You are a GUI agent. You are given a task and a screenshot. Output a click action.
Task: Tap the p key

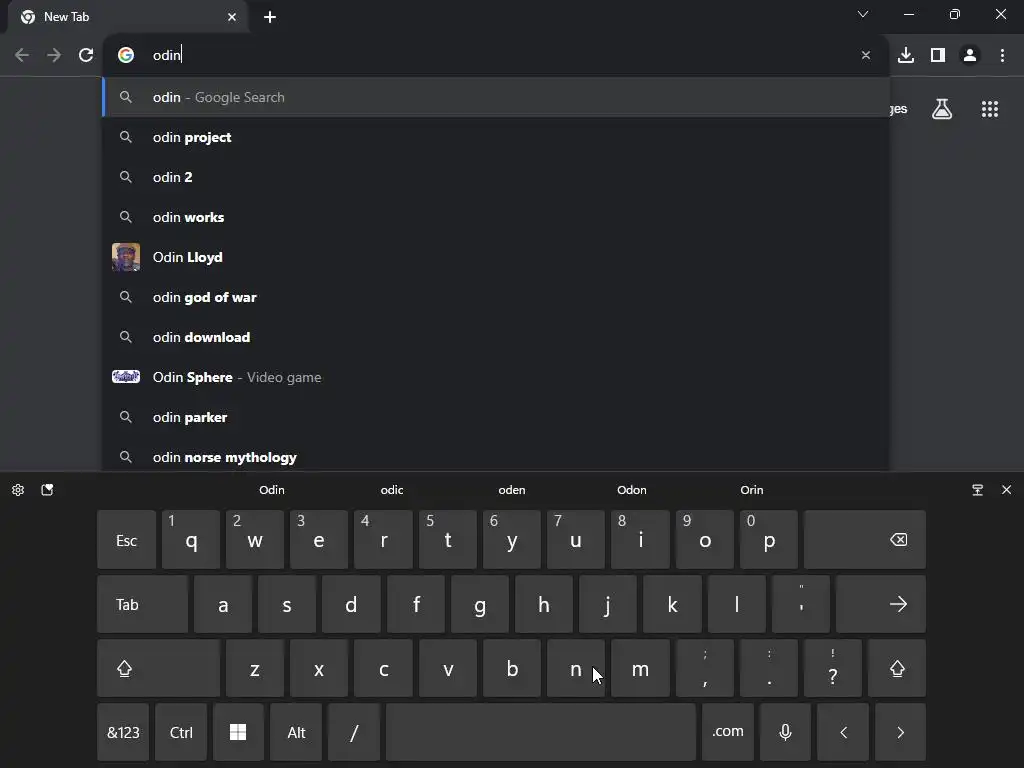(x=769, y=540)
